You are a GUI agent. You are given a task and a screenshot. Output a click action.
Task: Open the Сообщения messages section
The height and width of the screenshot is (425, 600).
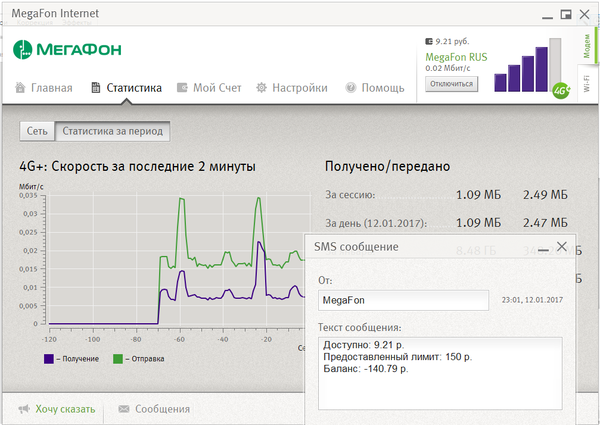[154, 408]
